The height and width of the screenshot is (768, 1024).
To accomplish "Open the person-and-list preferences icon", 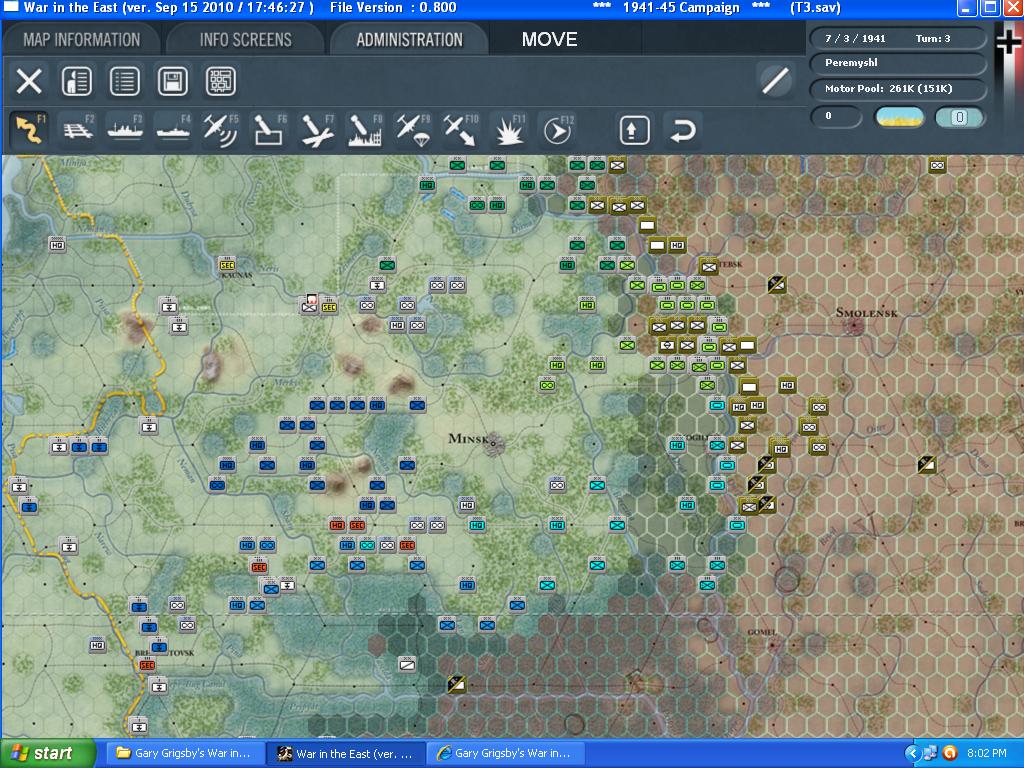I will (77, 82).
